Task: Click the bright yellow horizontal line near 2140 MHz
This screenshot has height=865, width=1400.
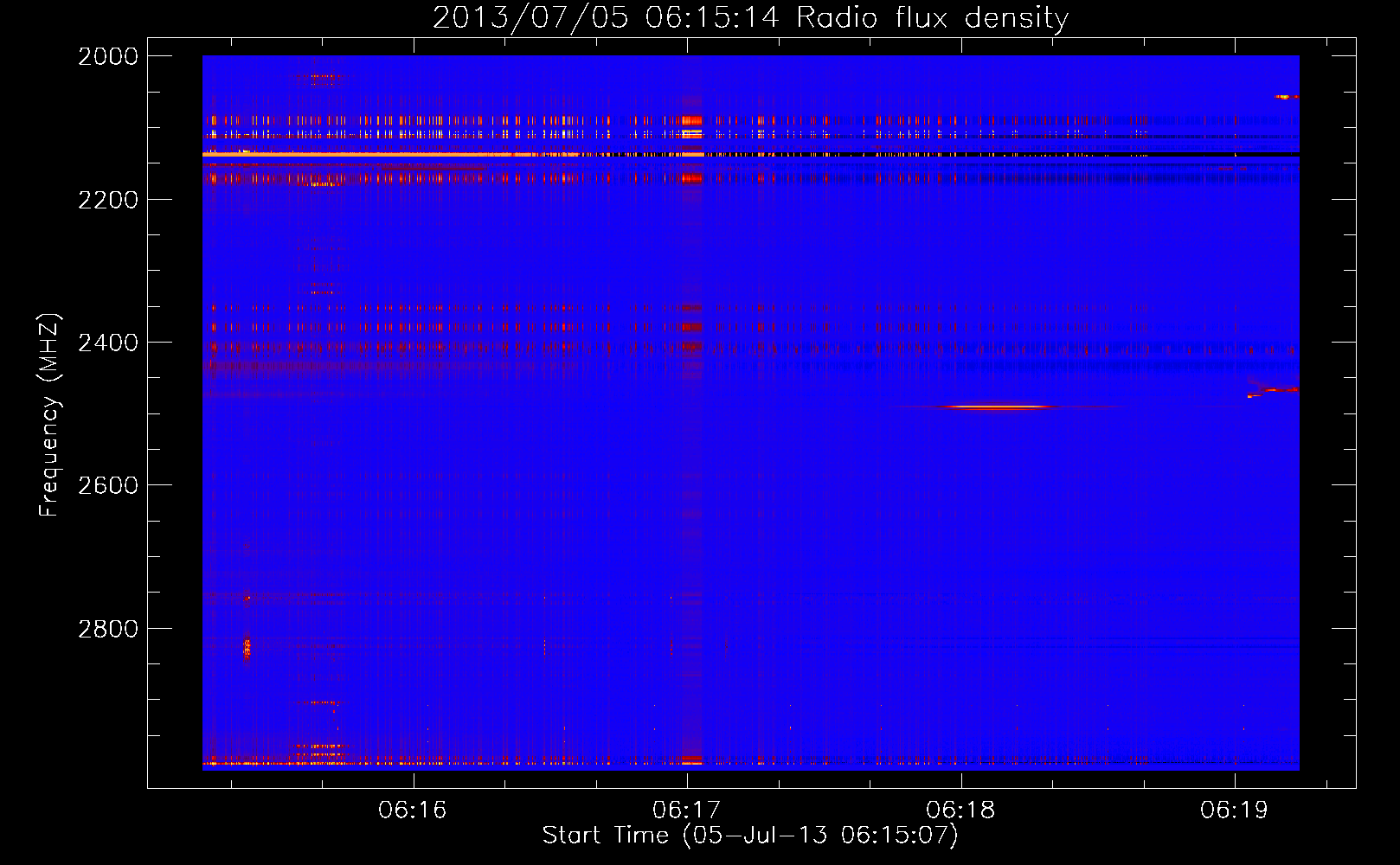Action: pos(389,154)
